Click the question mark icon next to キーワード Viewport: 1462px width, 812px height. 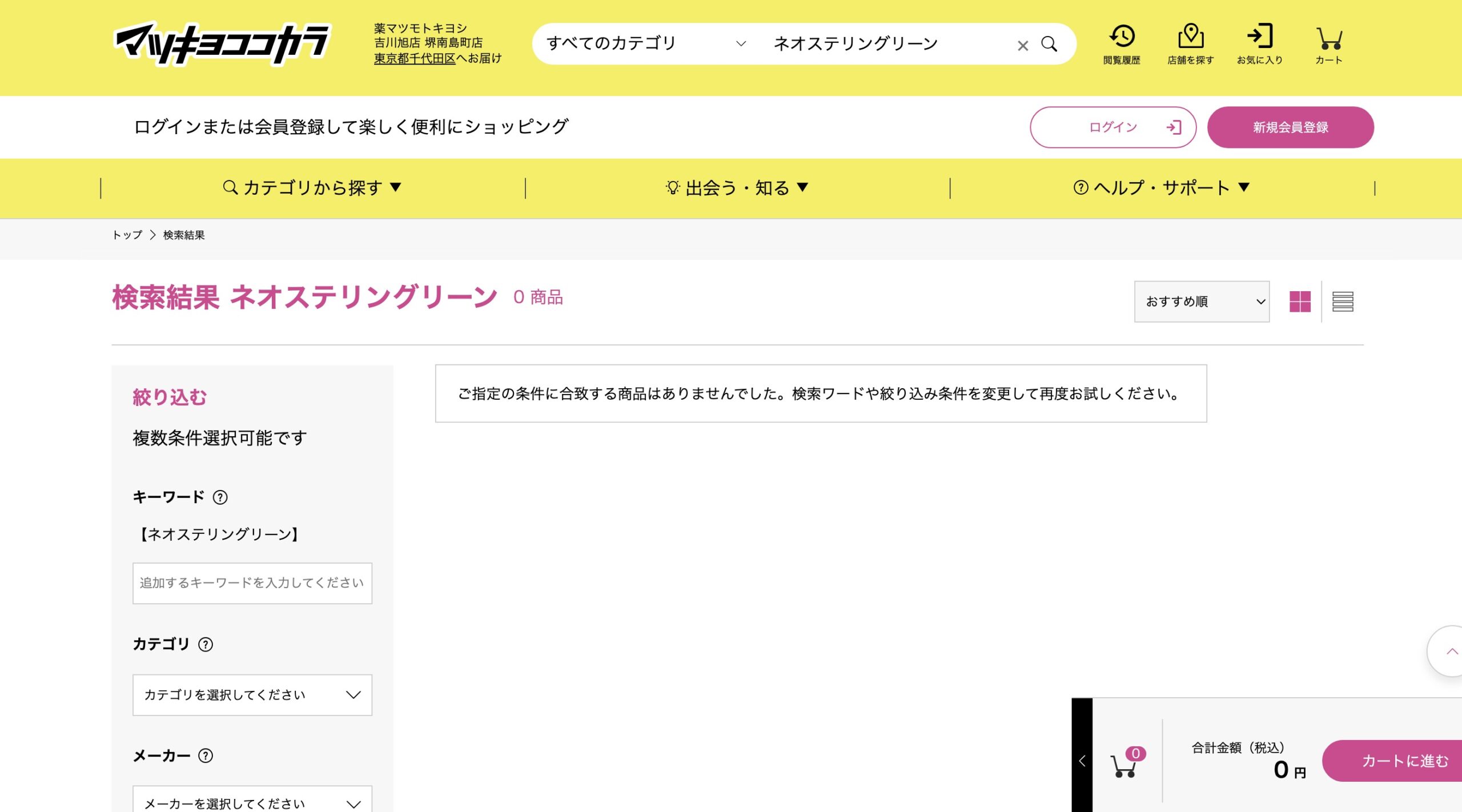tap(220, 497)
